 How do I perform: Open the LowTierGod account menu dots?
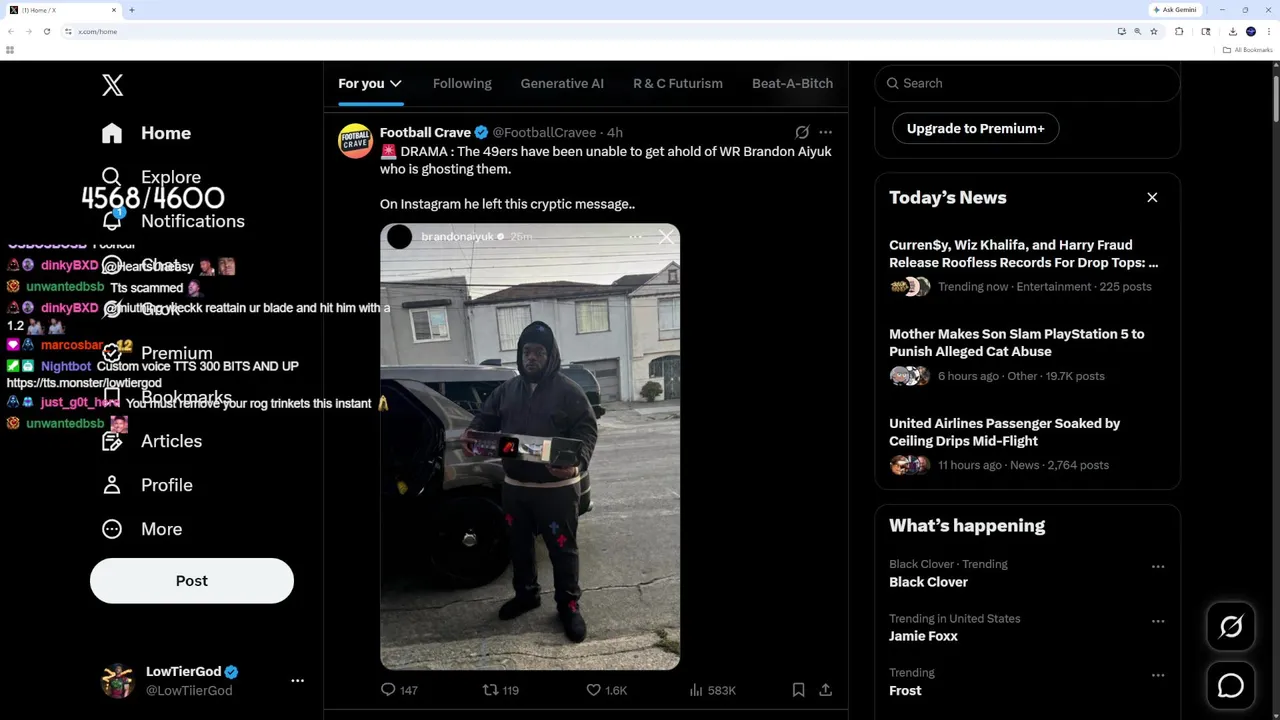tap(297, 680)
